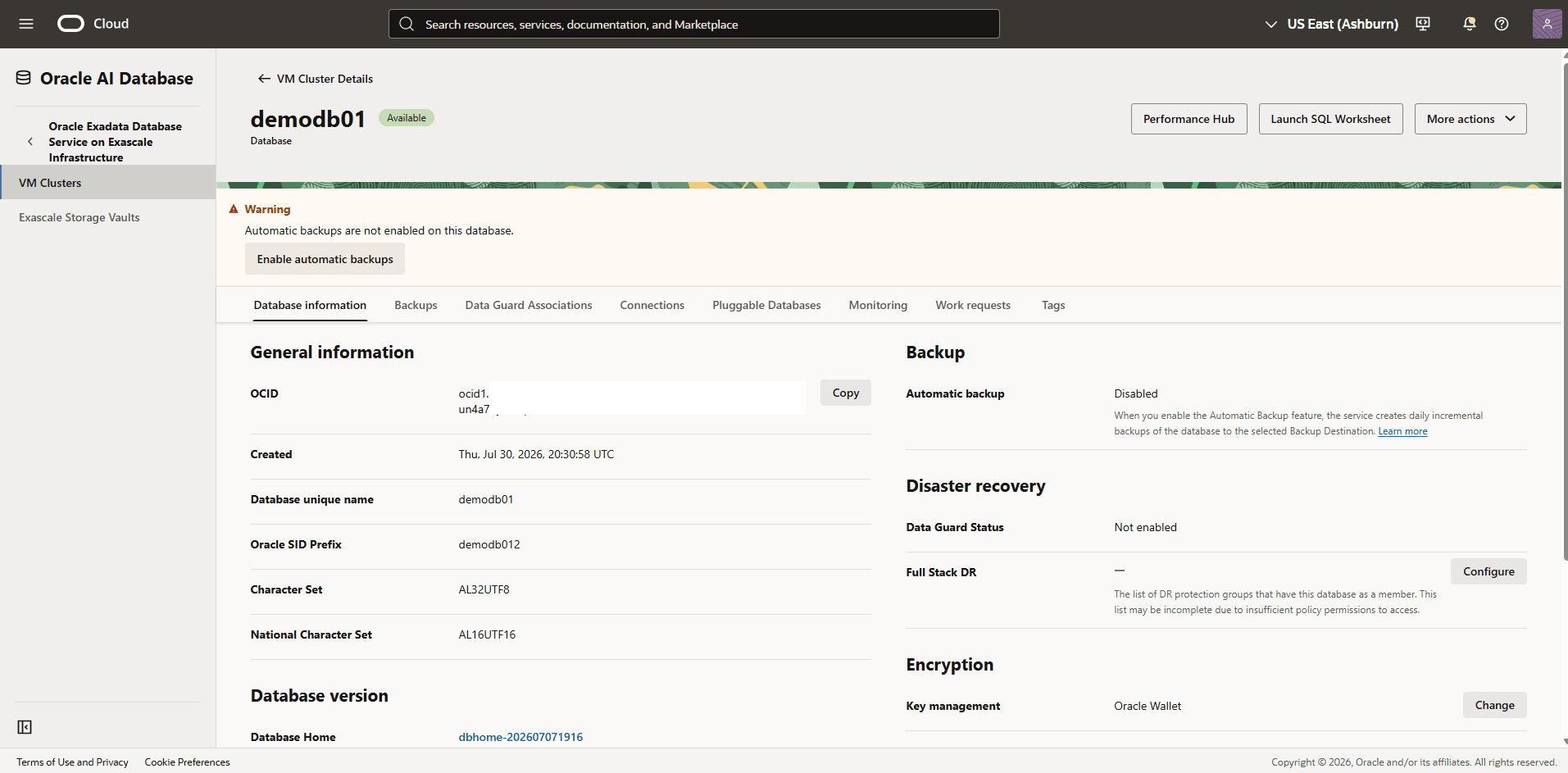
Task: Click the demodb012 SID prefix value
Action: (489, 544)
